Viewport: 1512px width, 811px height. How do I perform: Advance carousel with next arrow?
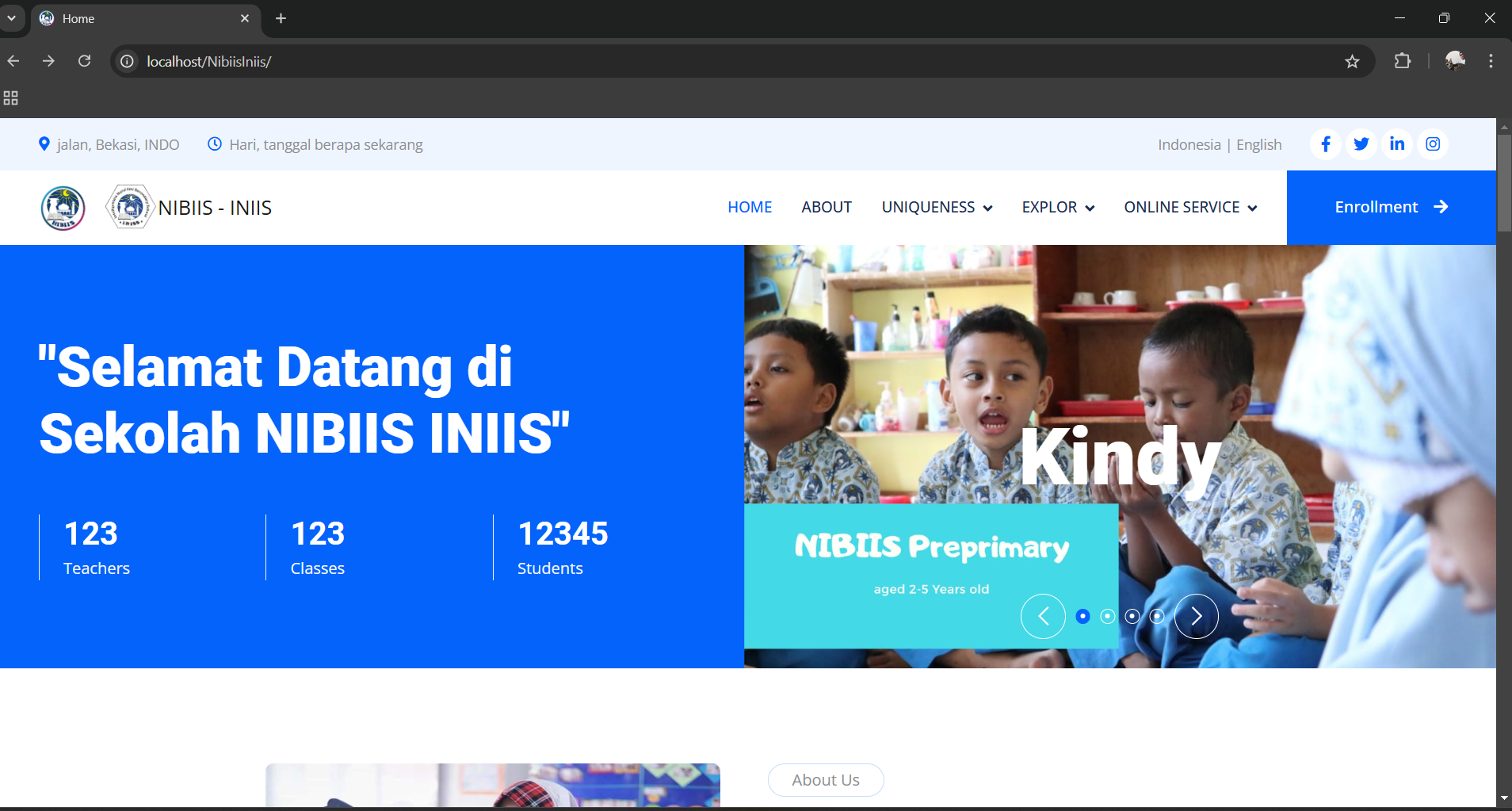pos(1197,616)
